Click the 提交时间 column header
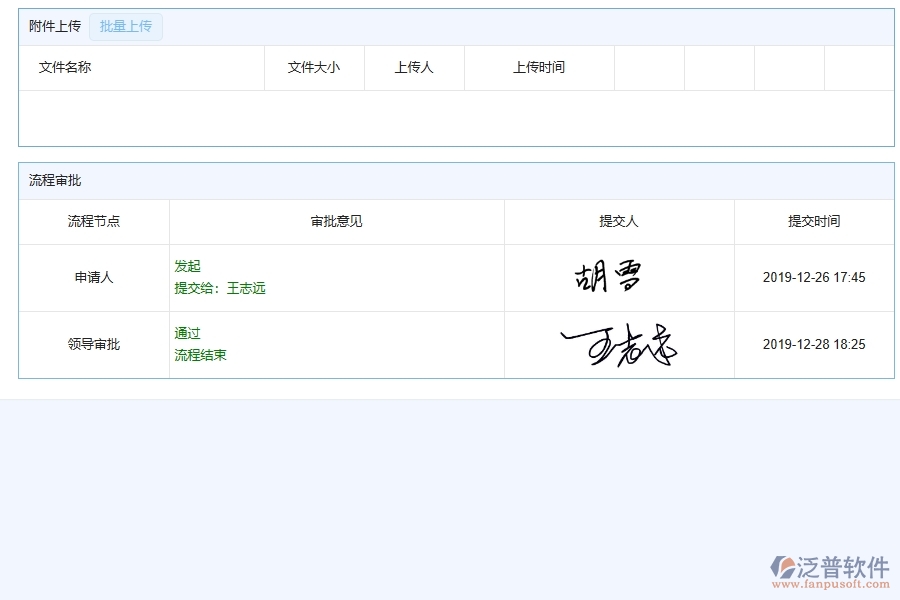Viewport: 900px width, 600px height. (812, 221)
